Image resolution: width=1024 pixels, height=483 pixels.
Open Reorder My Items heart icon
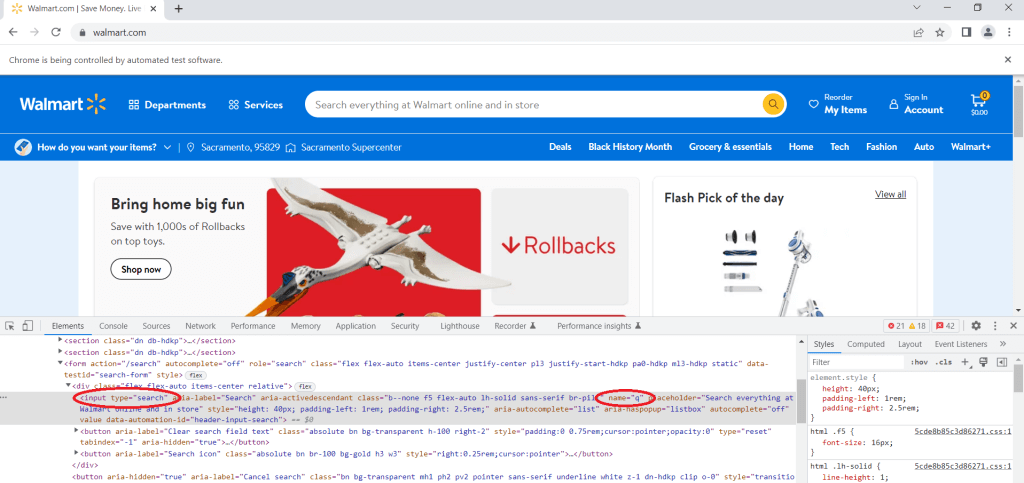813,104
